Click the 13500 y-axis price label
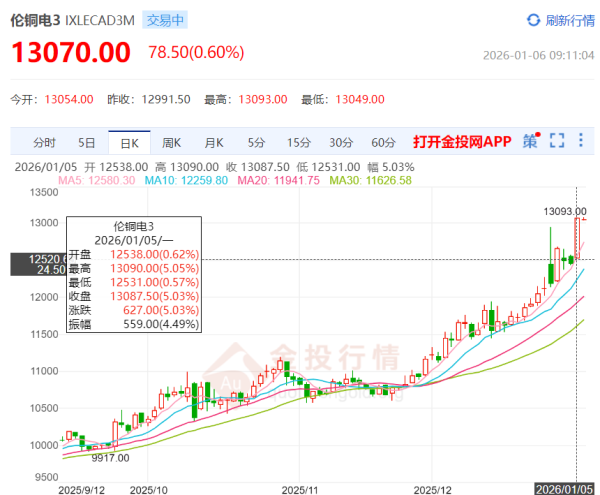The image size is (600, 495). point(44,192)
